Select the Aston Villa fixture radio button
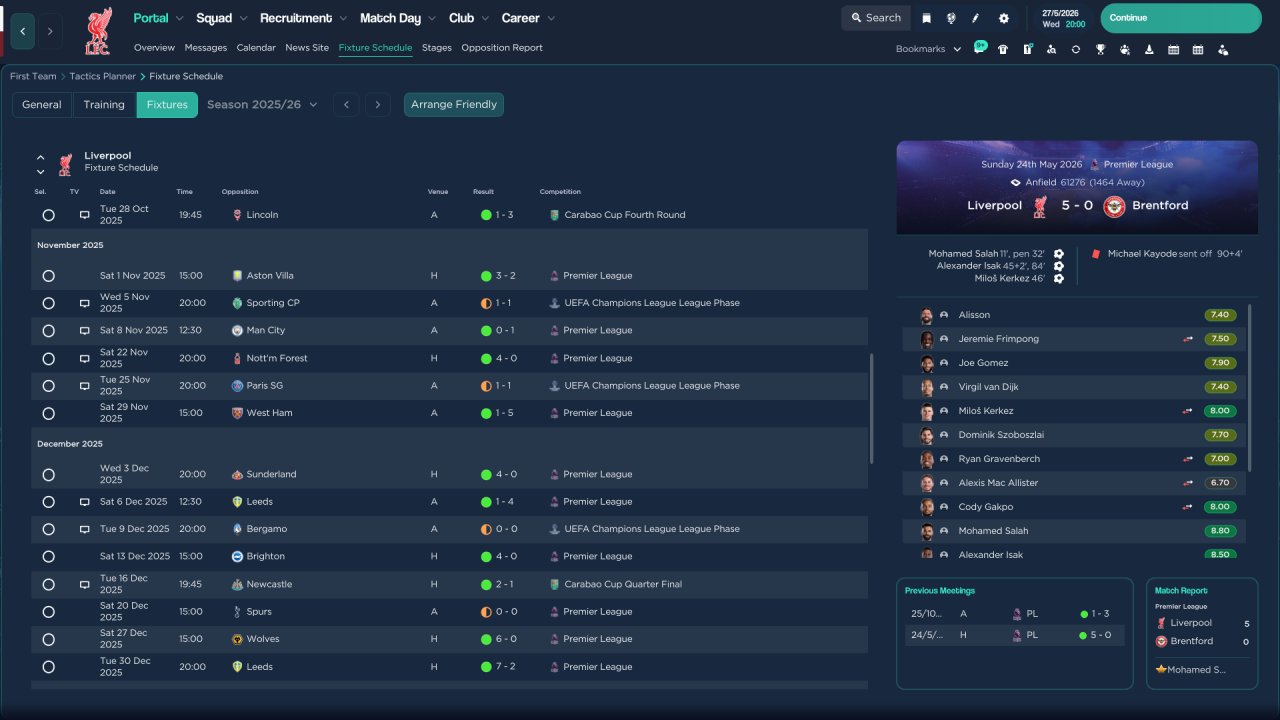The image size is (1280, 720). point(48,276)
